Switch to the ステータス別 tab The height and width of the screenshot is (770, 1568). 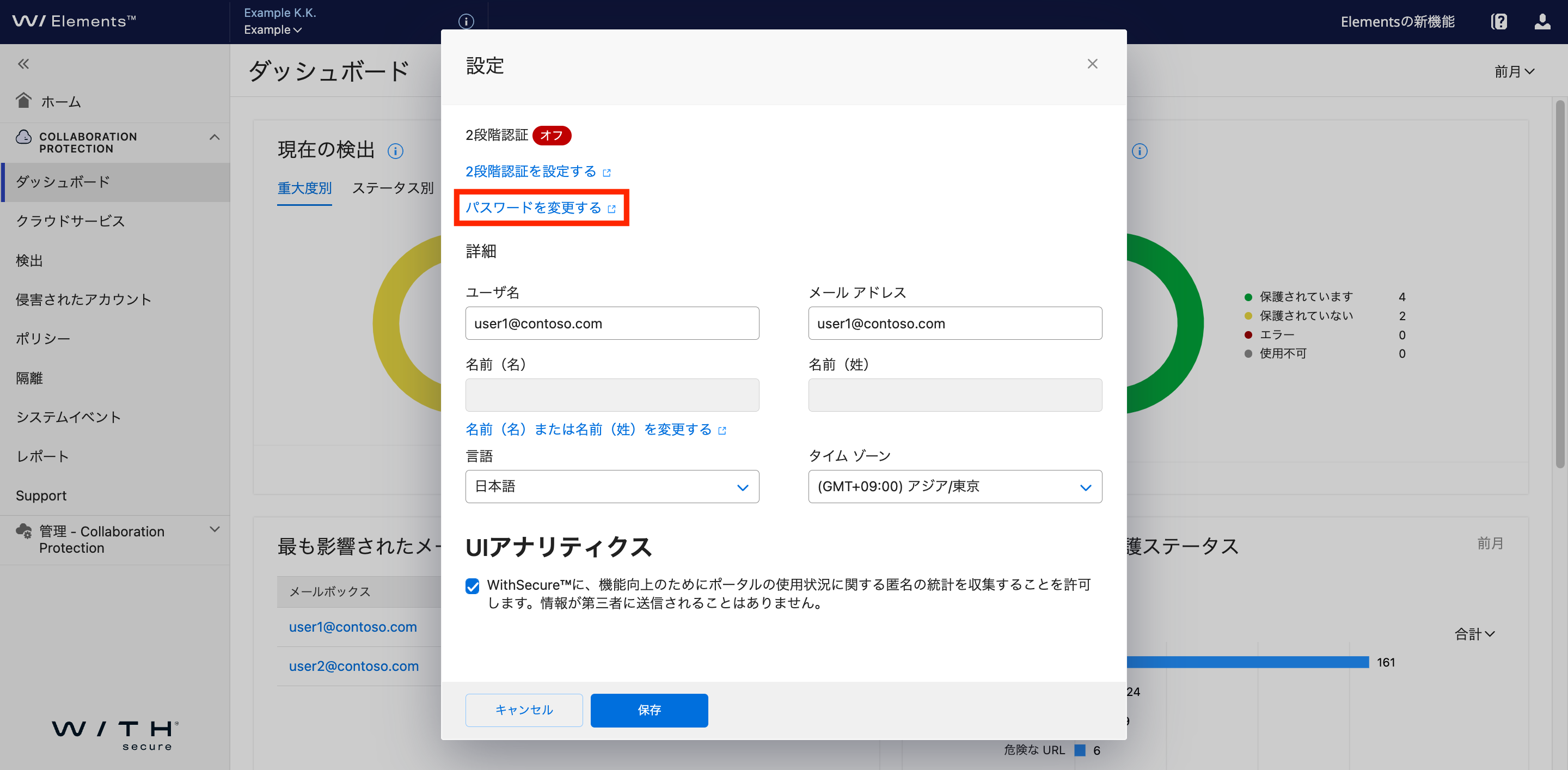pyautogui.click(x=393, y=188)
